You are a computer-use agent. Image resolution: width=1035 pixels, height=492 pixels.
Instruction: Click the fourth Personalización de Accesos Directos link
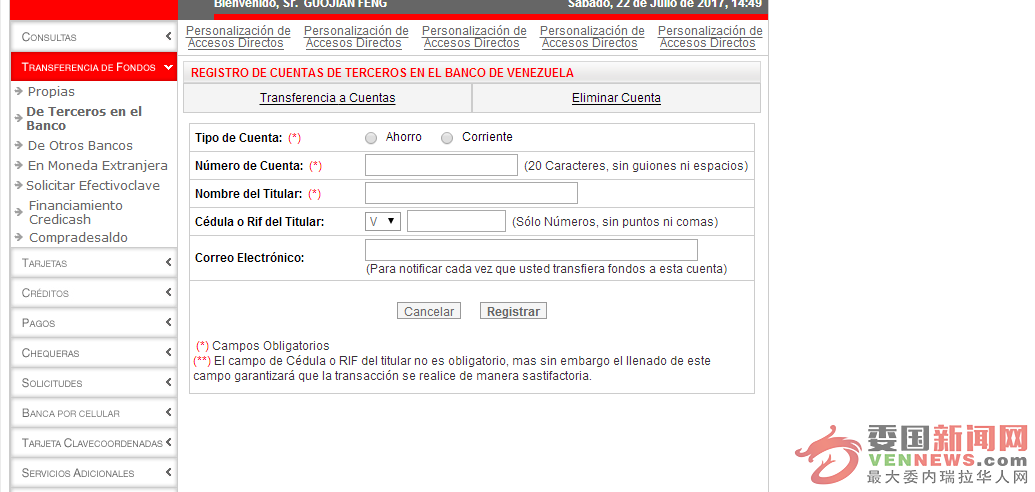pos(592,37)
